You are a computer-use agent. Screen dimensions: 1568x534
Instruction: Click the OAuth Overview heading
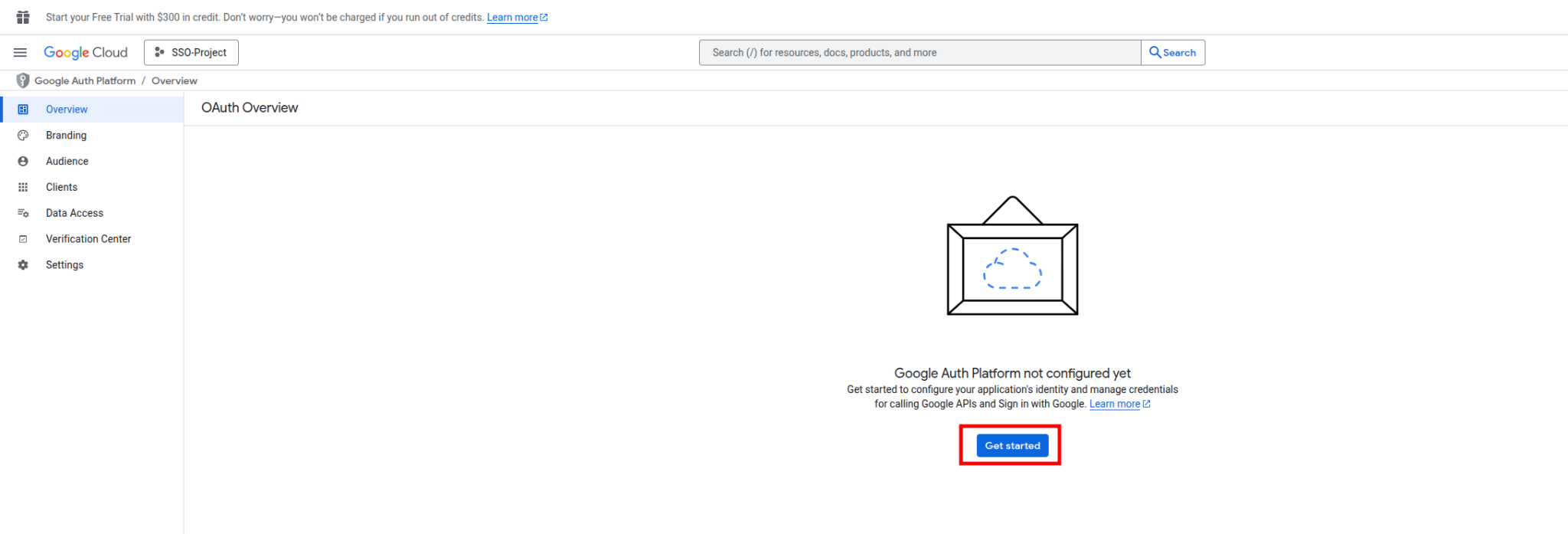click(250, 108)
